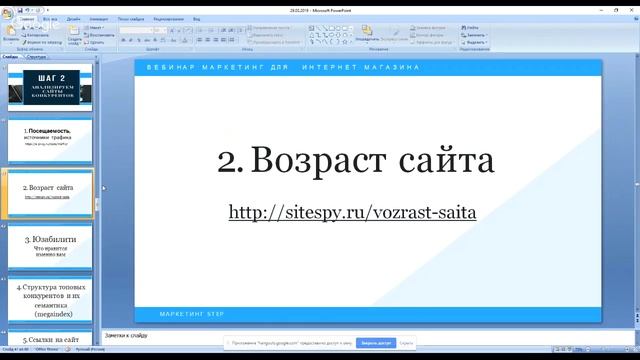Viewport: 640px width, 360px height.
Task: Select the '5. Ссылки на сайт' slide thumbnail
Action: tap(50, 337)
